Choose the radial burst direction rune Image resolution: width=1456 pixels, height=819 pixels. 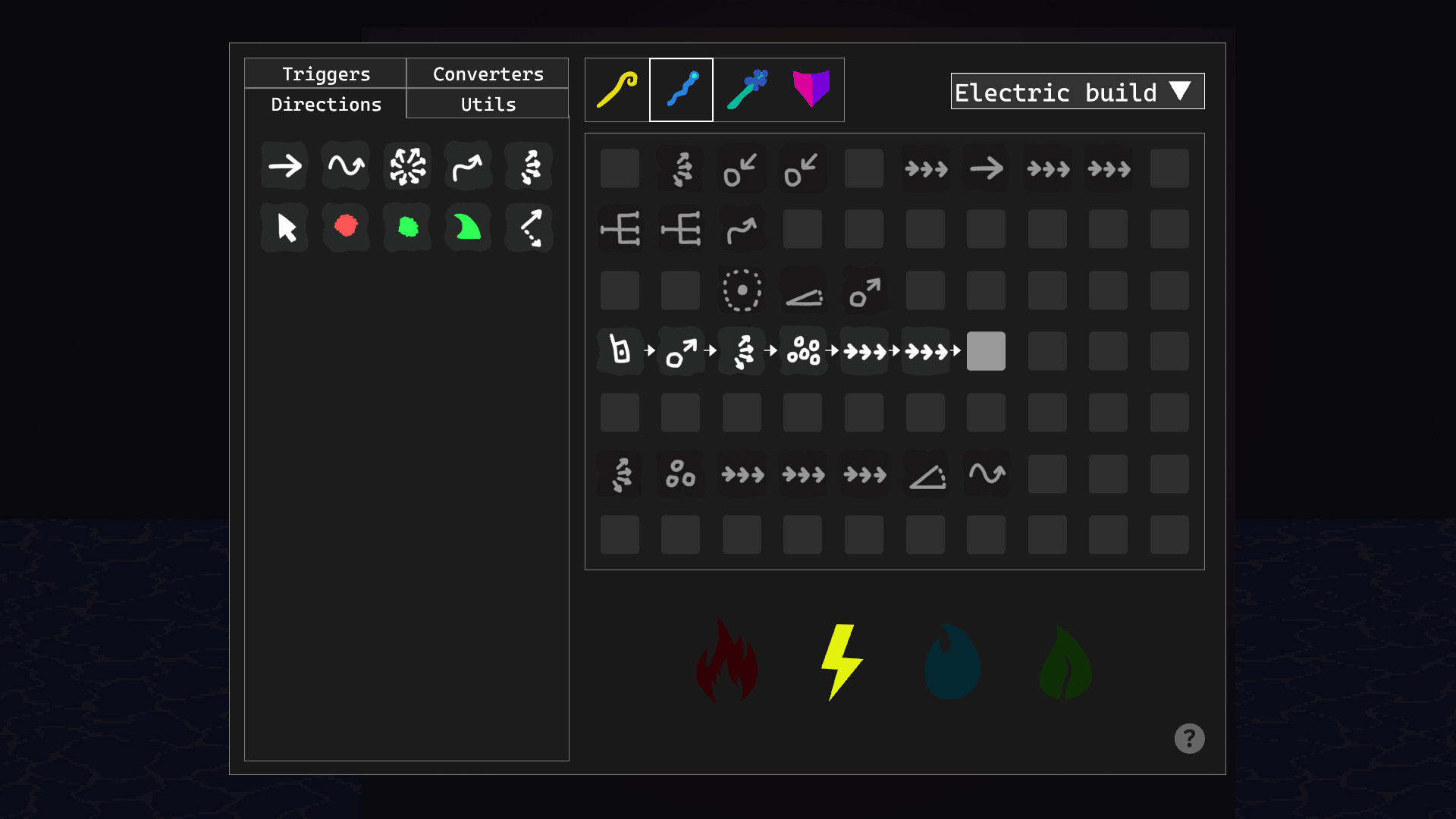(407, 166)
